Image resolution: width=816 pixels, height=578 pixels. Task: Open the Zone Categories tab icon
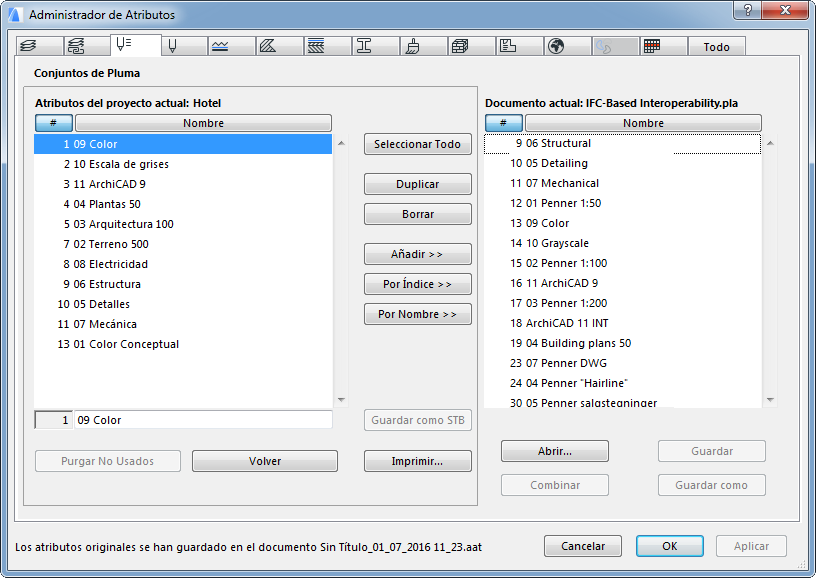519,46
